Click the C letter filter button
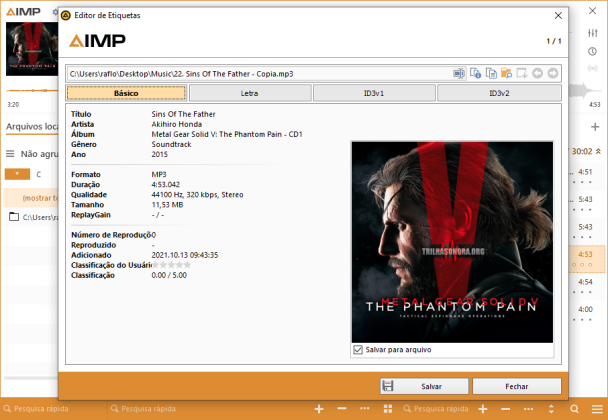Screen dimensions: 608x420 38,174
